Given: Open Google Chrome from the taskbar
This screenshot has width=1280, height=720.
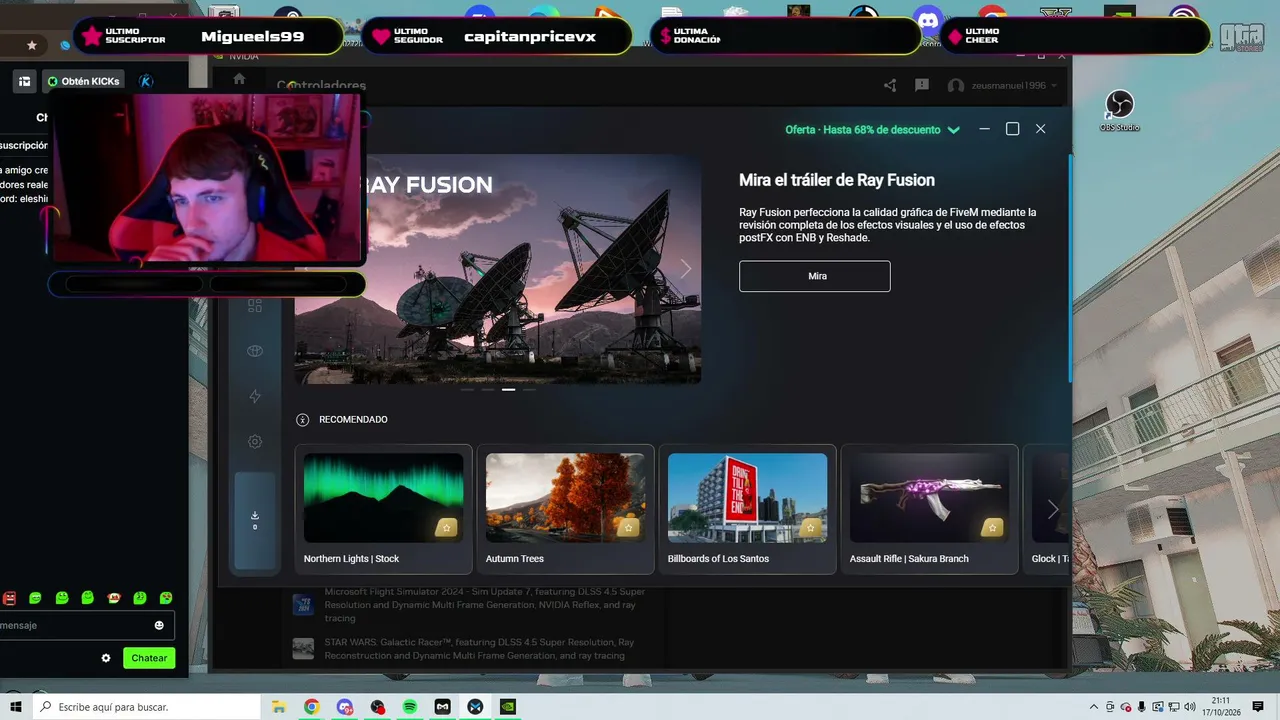Looking at the screenshot, I should click(x=312, y=707).
